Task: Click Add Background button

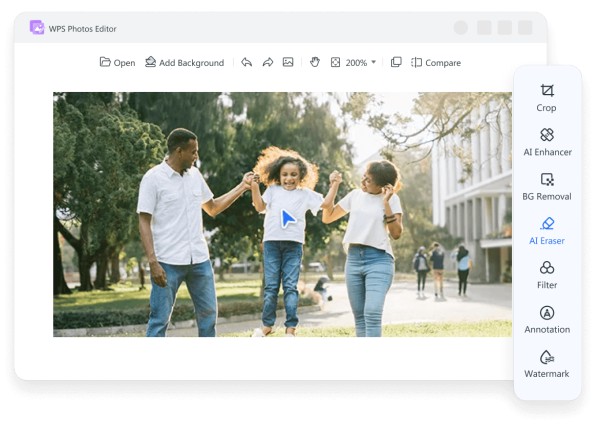Action: click(184, 62)
